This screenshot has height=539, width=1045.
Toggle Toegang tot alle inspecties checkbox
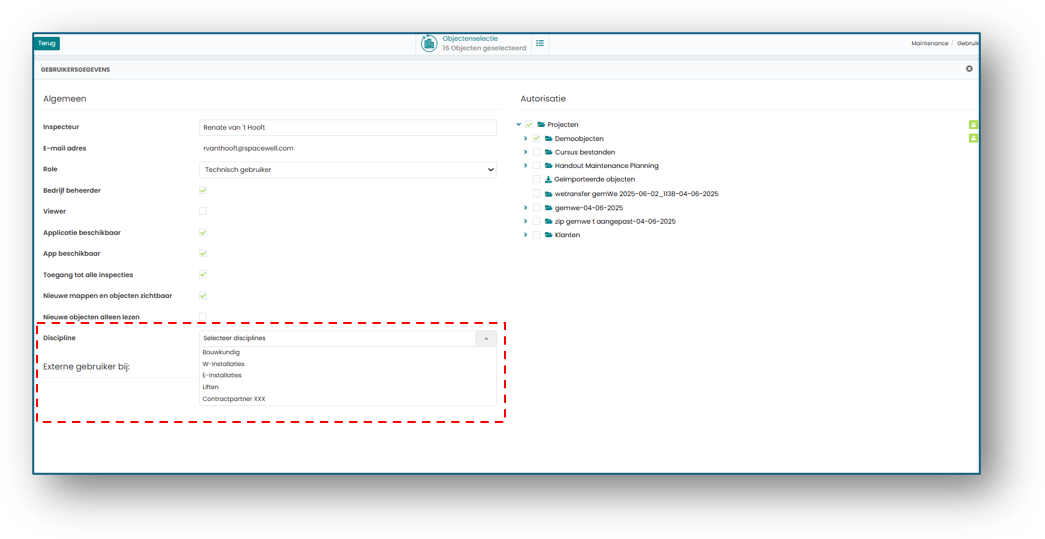point(203,274)
